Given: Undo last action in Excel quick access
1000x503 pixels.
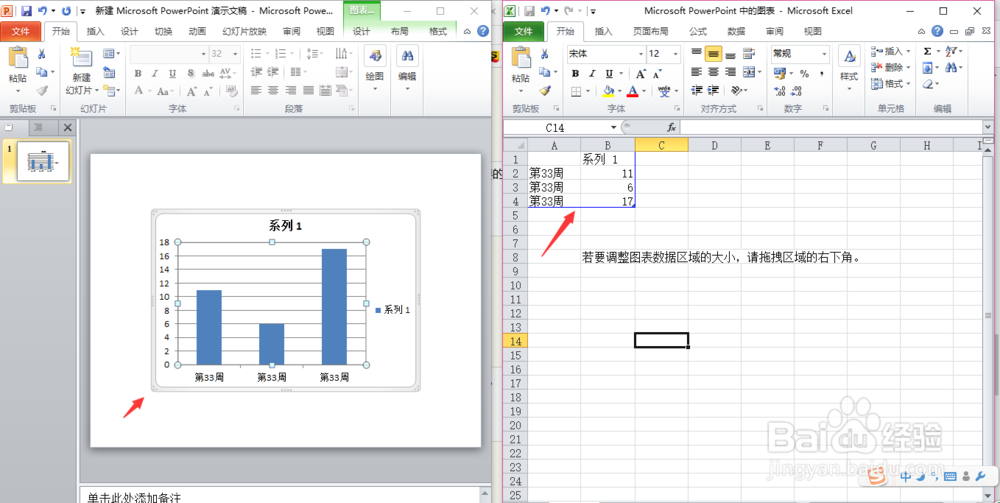Looking at the screenshot, I should (545, 11).
